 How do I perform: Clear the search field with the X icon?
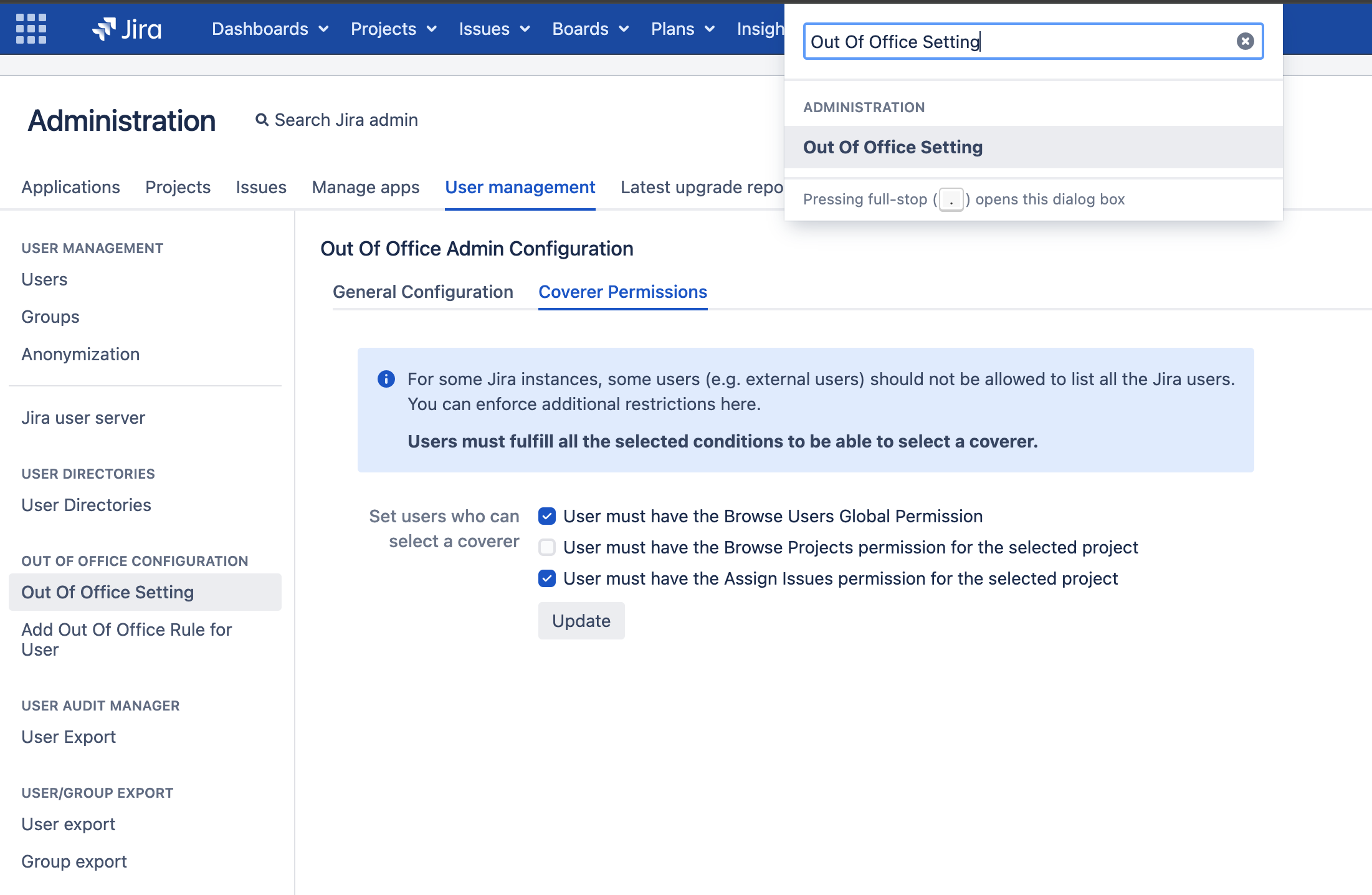coord(1245,41)
